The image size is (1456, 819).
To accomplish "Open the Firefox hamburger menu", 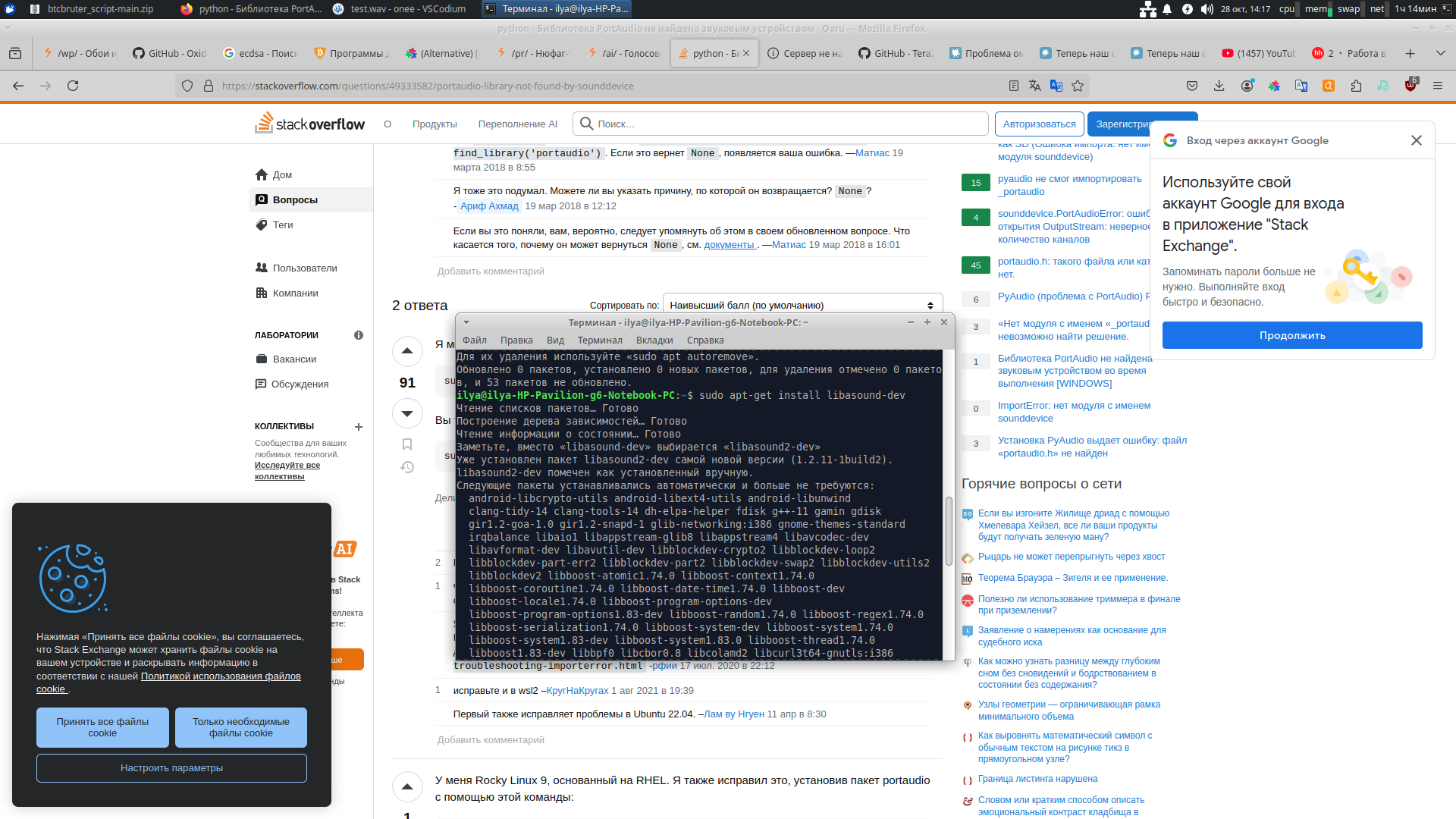I will 1438,86.
